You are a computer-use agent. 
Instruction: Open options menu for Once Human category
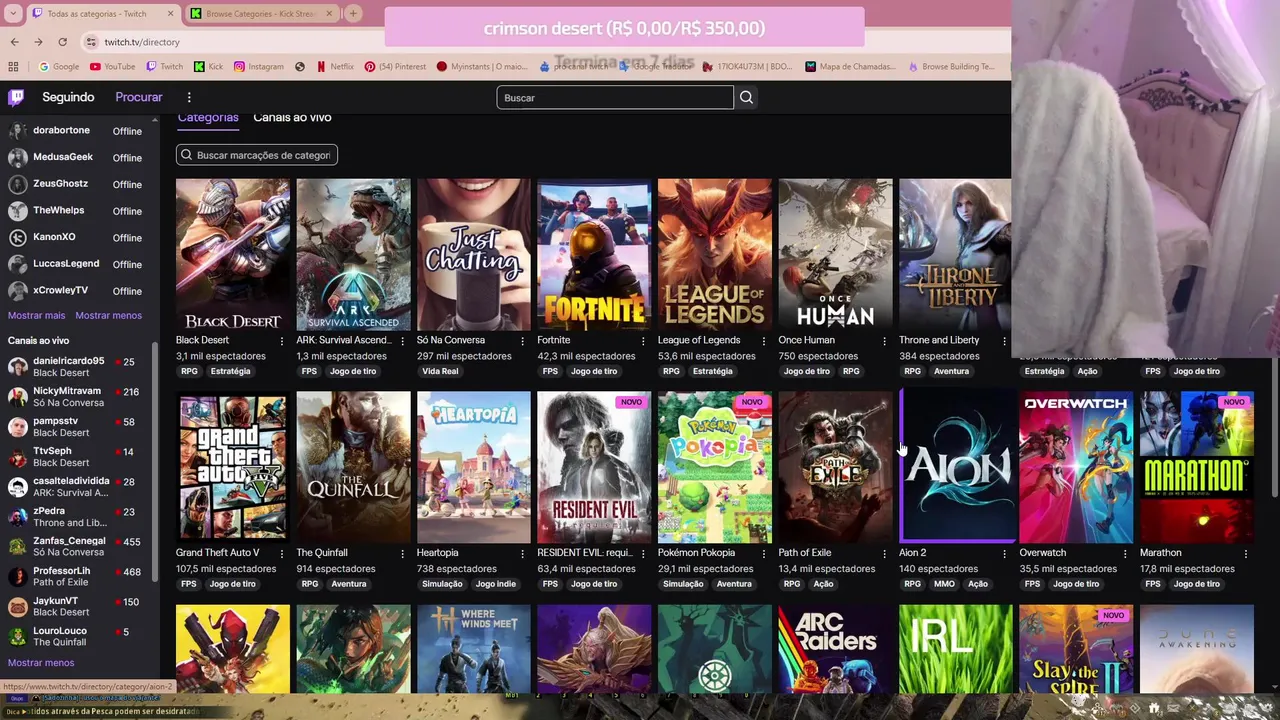(884, 341)
